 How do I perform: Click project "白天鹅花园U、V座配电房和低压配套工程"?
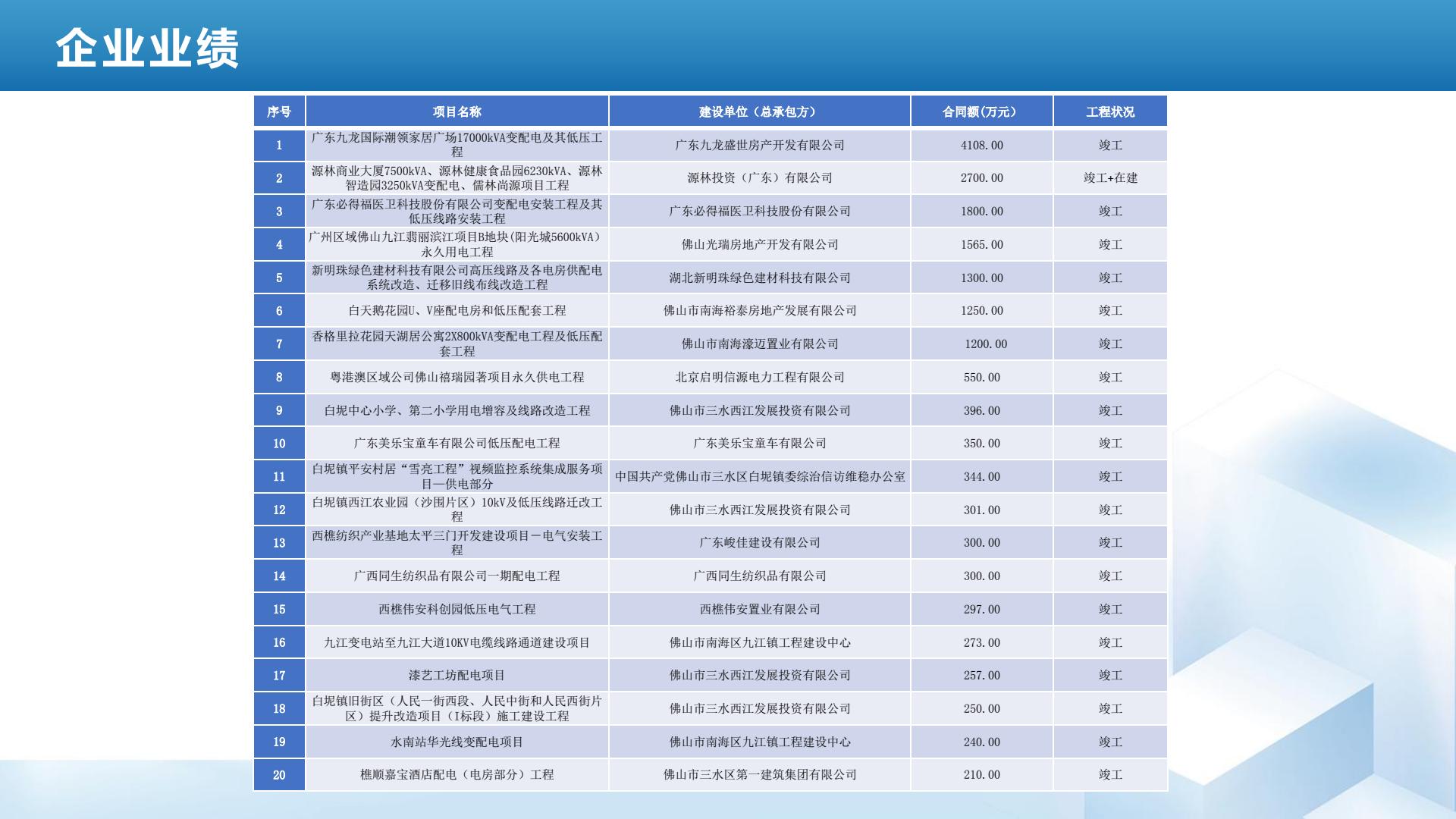(x=457, y=310)
